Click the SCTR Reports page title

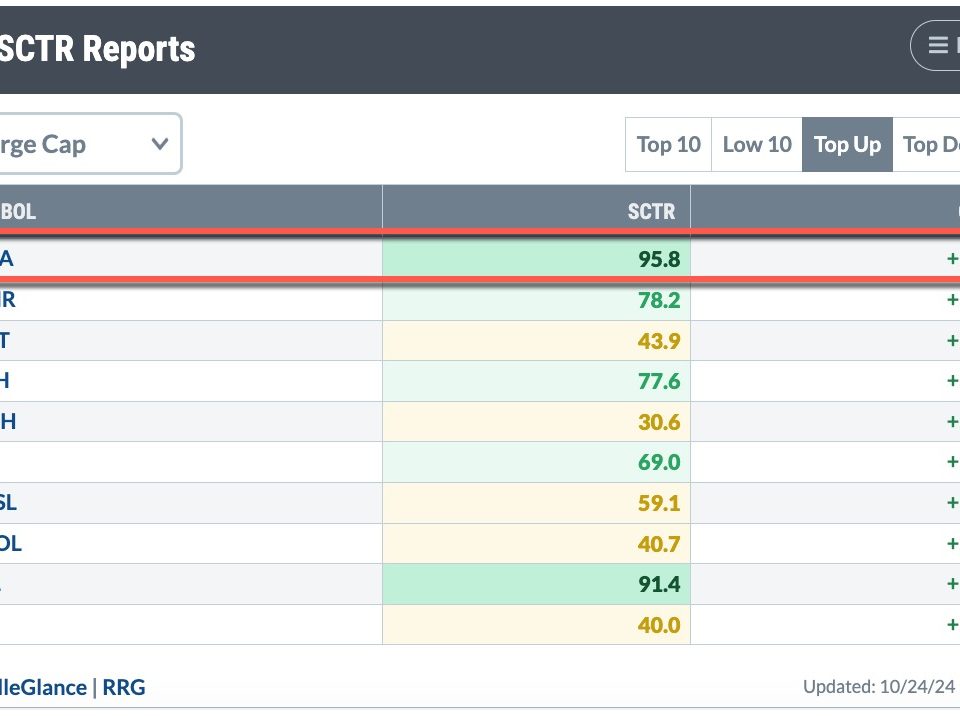click(x=97, y=48)
